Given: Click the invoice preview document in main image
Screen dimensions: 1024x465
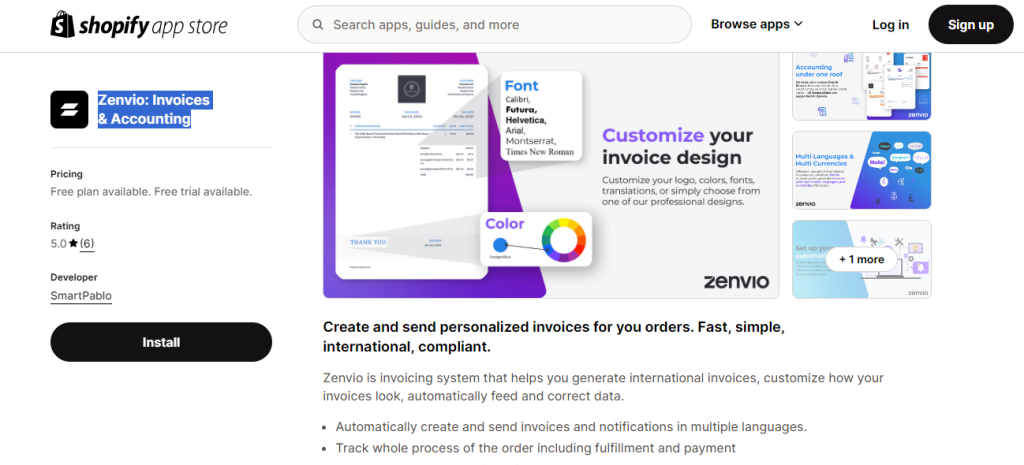Looking at the screenshot, I should pyautogui.click(x=411, y=171).
